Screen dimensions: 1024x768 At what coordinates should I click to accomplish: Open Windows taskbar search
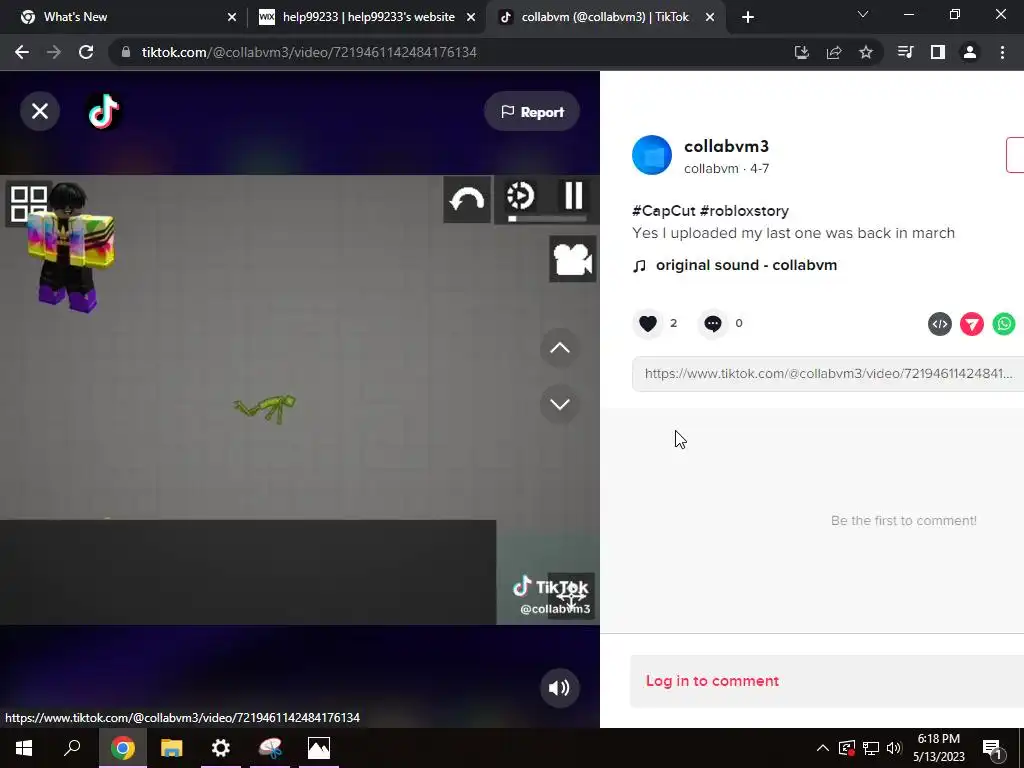point(72,748)
